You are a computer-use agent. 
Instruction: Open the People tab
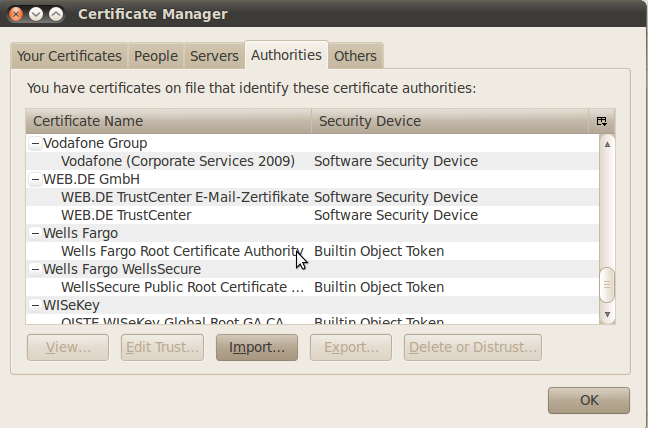156,57
